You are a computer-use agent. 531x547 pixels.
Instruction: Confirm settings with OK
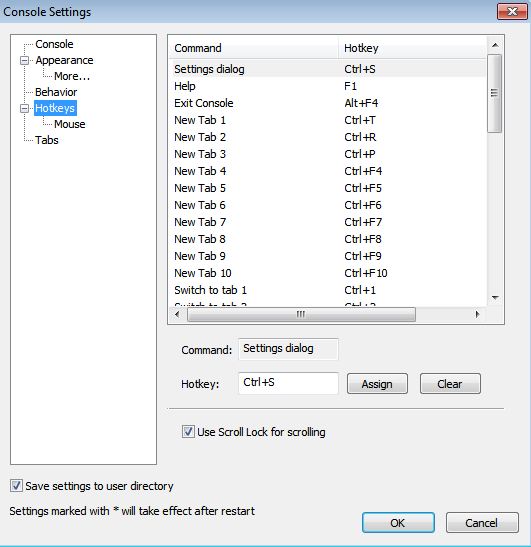point(398,523)
